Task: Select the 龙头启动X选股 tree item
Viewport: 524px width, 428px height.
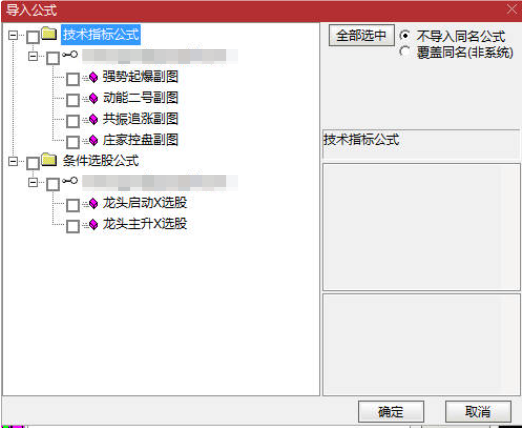Action: (145, 203)
